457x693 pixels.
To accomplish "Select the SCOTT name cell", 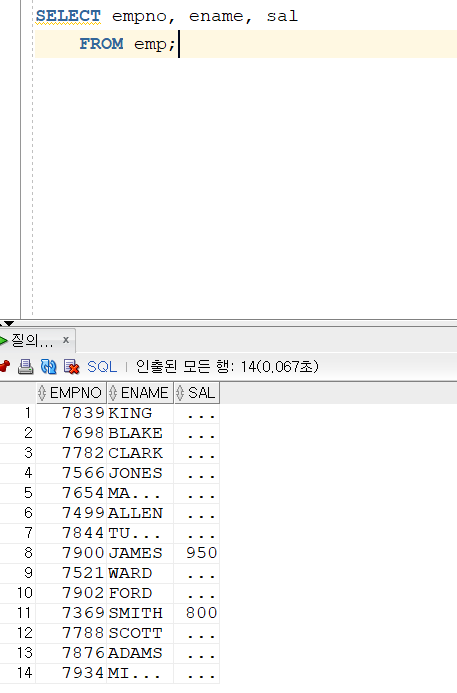I will [140, 633].
